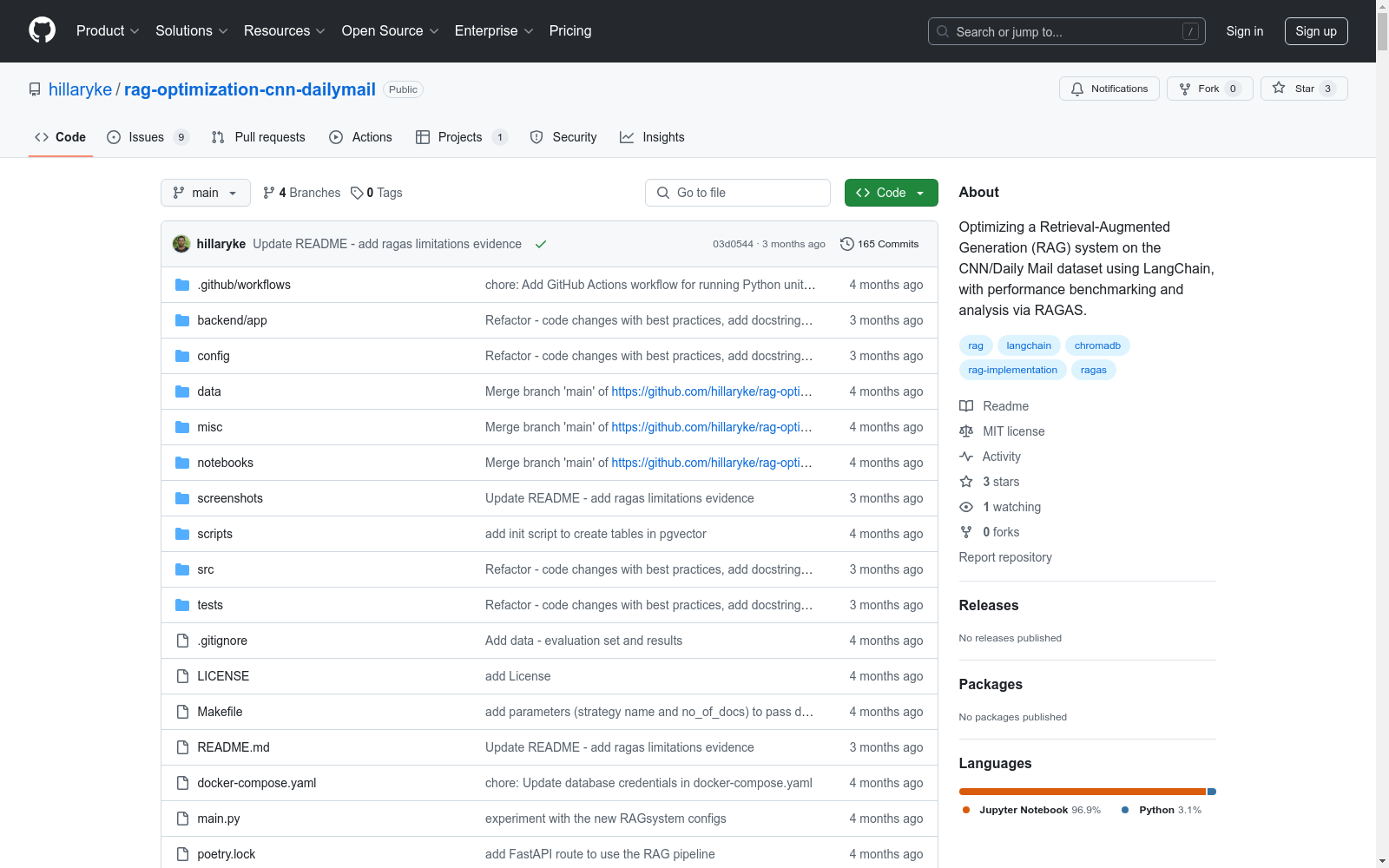This screenshot has height=868, width=1389.
Task: Open the green Code dropdown button
Action: pyautogui.click(x=891, y=193)
